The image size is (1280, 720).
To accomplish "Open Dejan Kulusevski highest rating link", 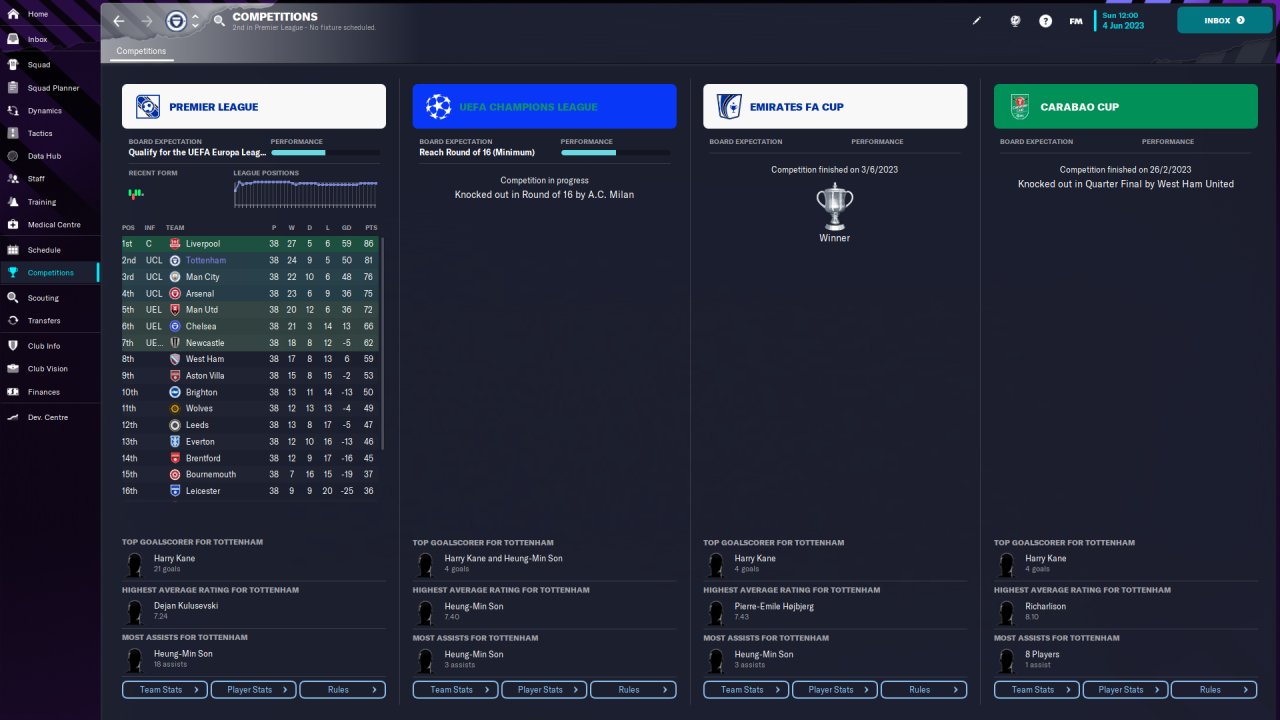I will coord(186,606).
